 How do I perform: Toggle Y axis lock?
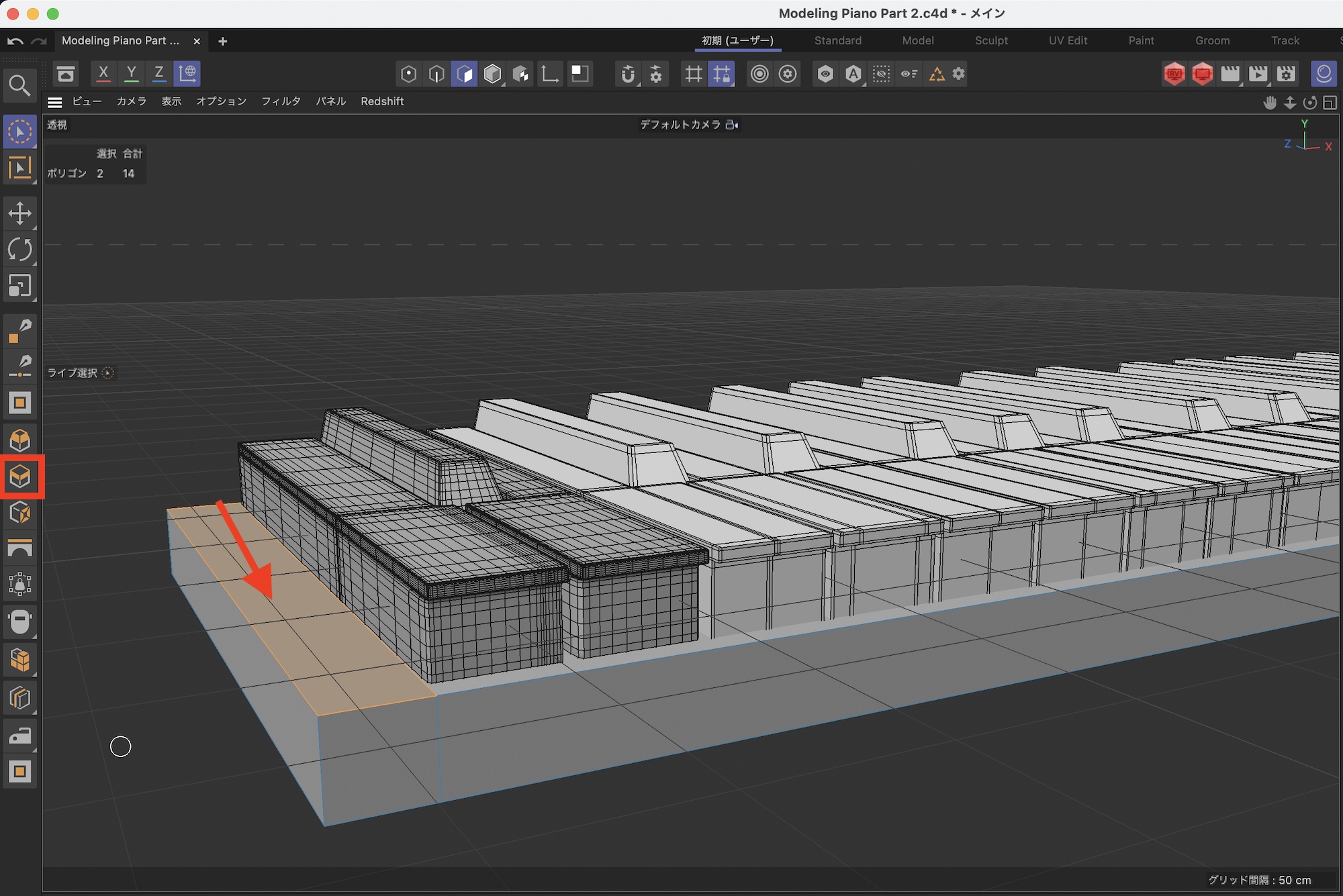click(x=132, y=74)
